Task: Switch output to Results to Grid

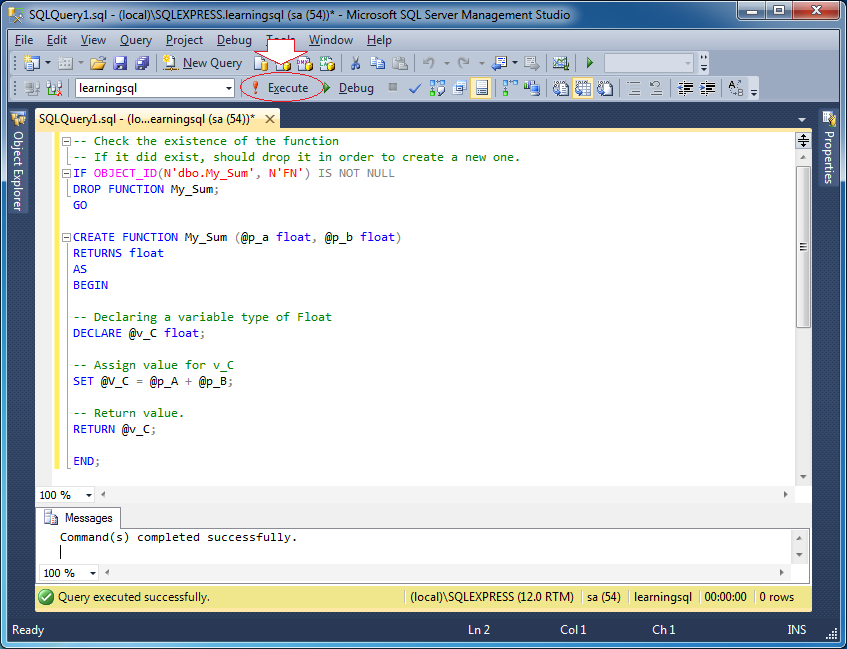Action: [582, 88]
